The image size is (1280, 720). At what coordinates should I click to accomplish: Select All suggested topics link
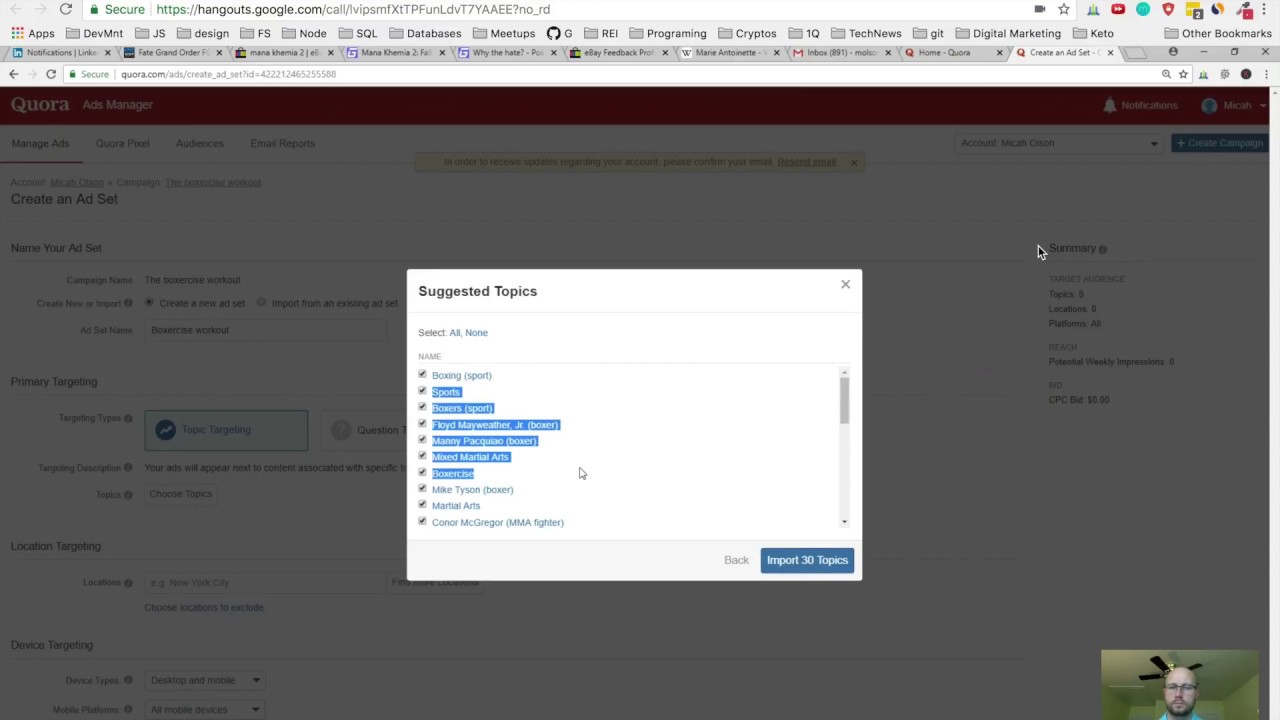pos(455,333)
